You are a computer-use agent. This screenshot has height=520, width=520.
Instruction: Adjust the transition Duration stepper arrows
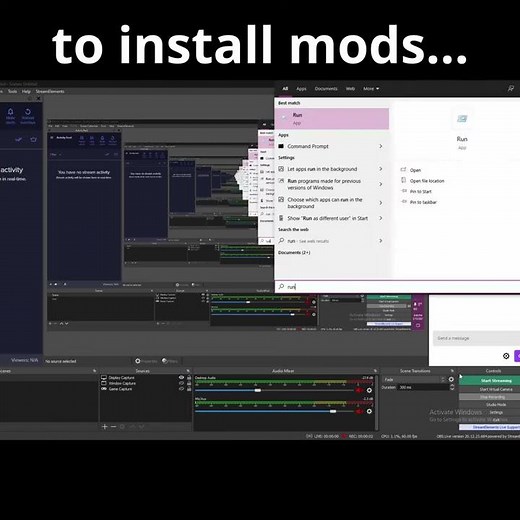point(452,387)
